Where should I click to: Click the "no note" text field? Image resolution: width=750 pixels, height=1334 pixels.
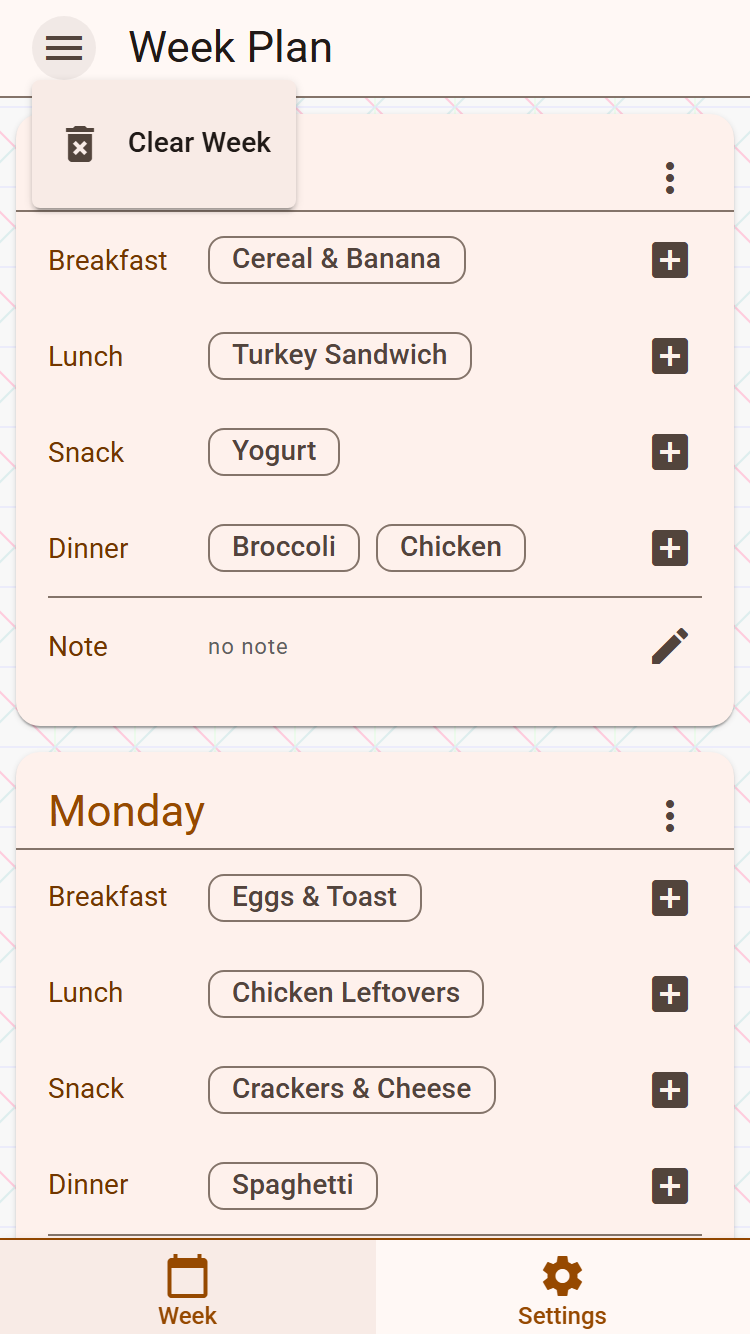[248, 647]
